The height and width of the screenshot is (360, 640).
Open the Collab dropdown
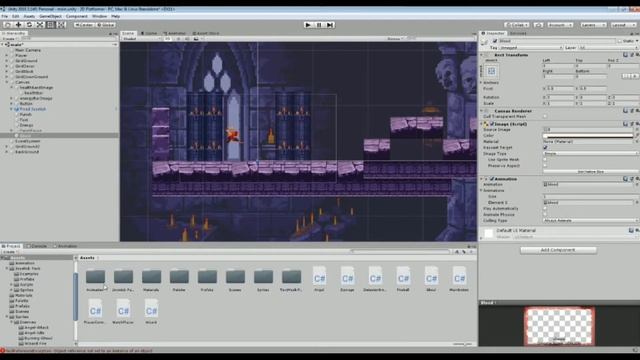(x=516, y=25)
